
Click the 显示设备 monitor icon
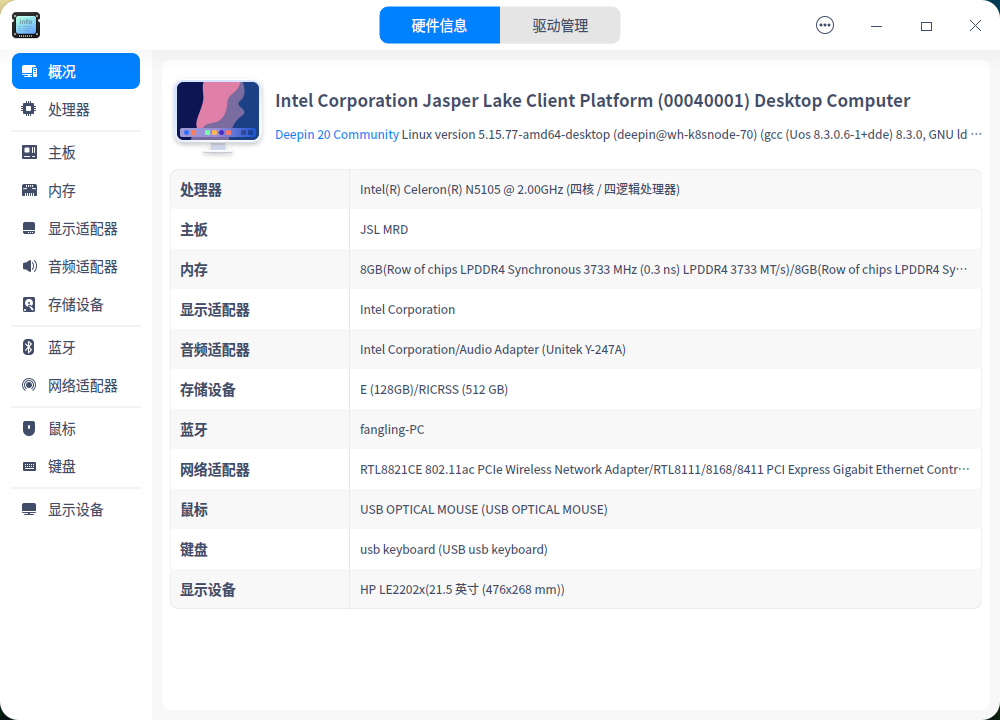(29, 509)
